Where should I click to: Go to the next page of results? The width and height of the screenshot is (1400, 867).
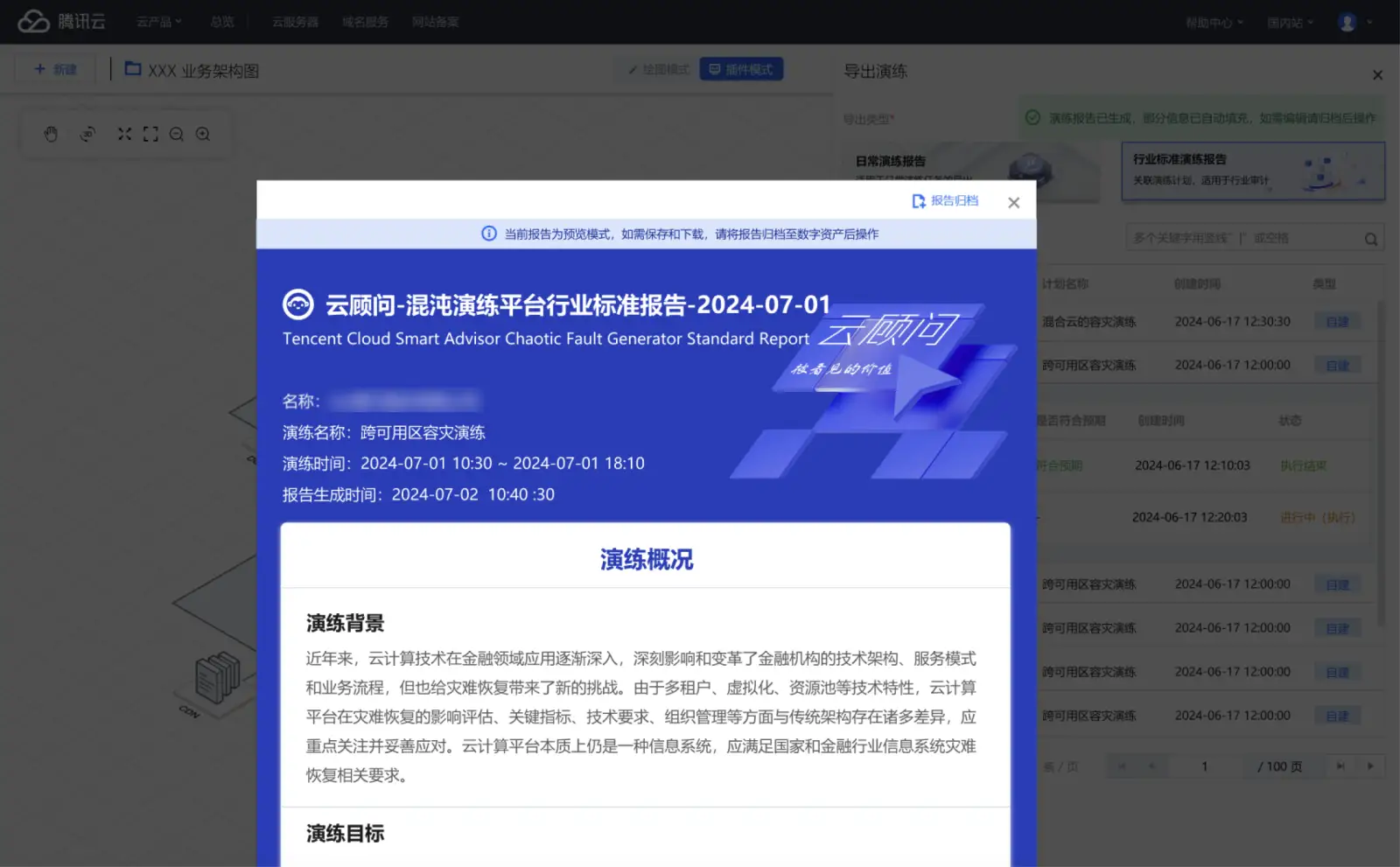(x=1370, y=766)
